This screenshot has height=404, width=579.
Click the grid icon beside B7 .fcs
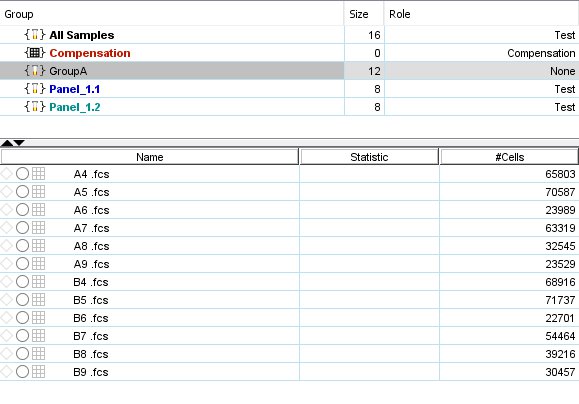tap(38, 336)
